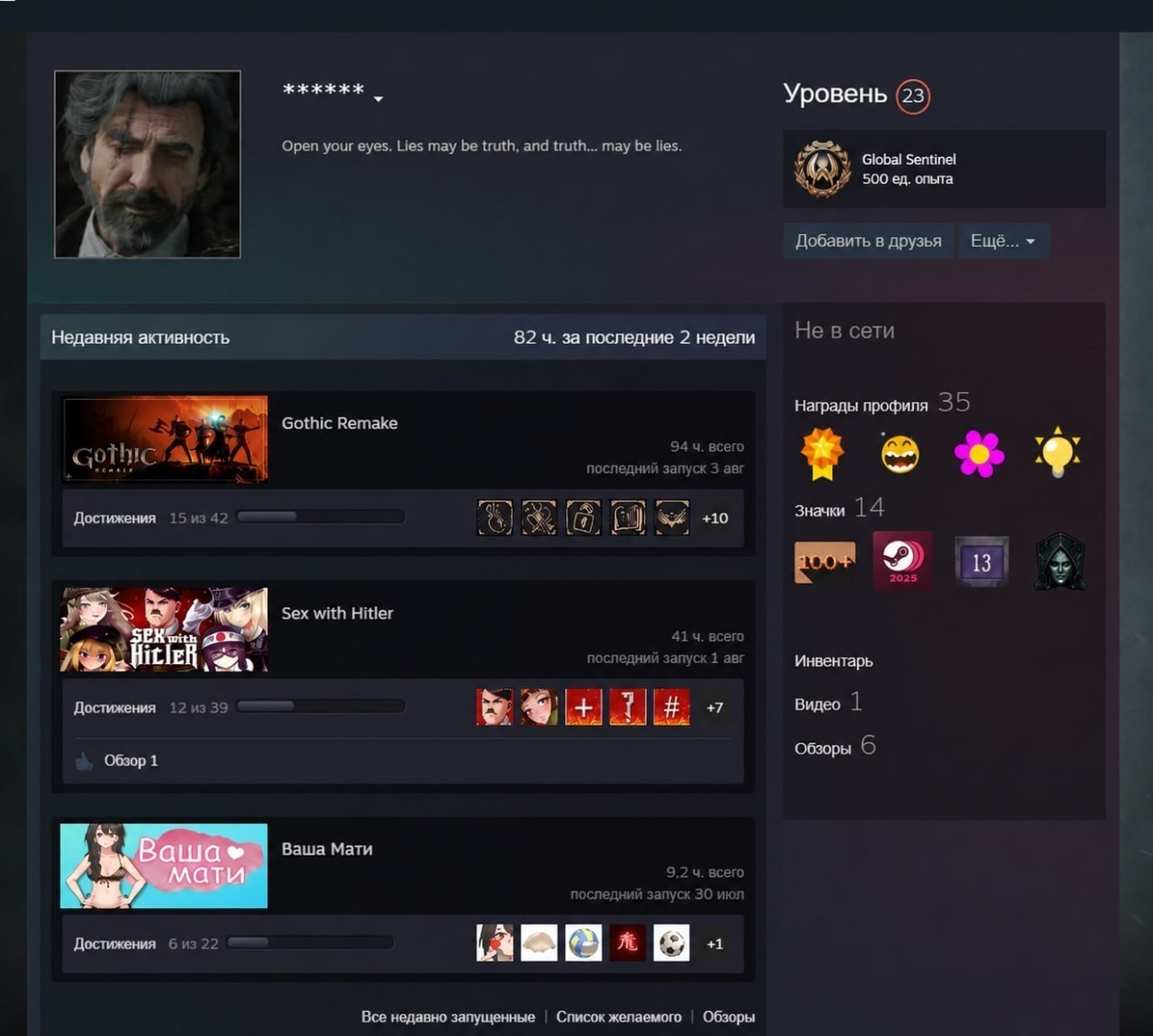
Task: Open the Инвентарь link
Action: coord(833,660)
